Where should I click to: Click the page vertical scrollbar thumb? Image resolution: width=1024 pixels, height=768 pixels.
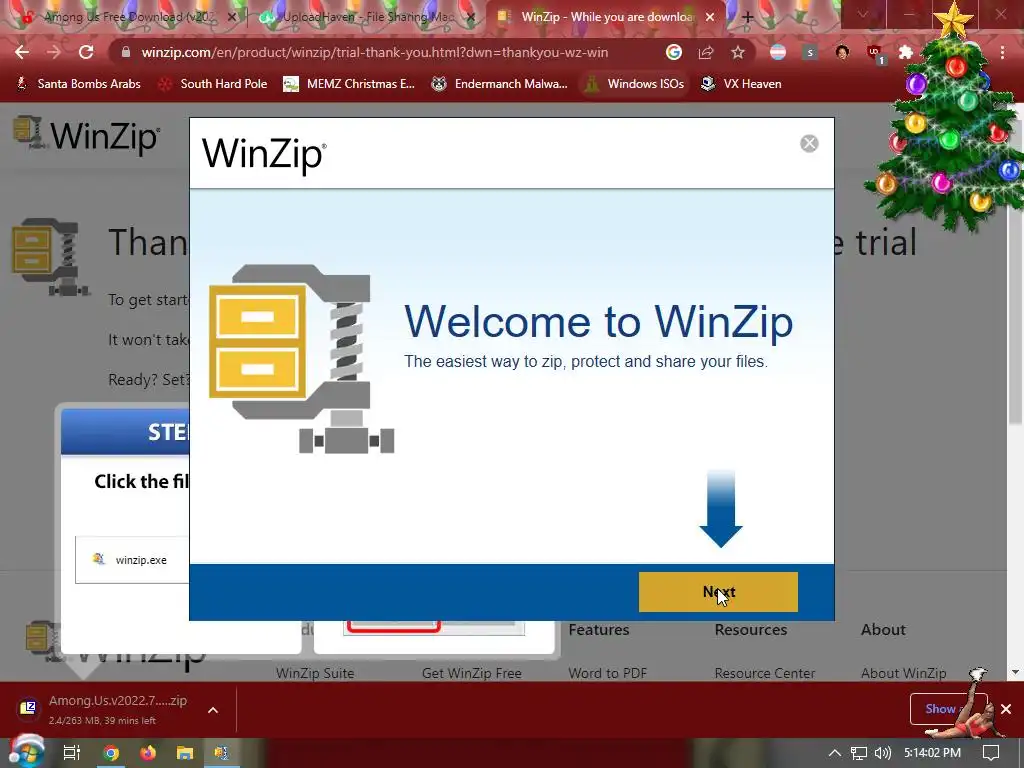coord(1014,268)
